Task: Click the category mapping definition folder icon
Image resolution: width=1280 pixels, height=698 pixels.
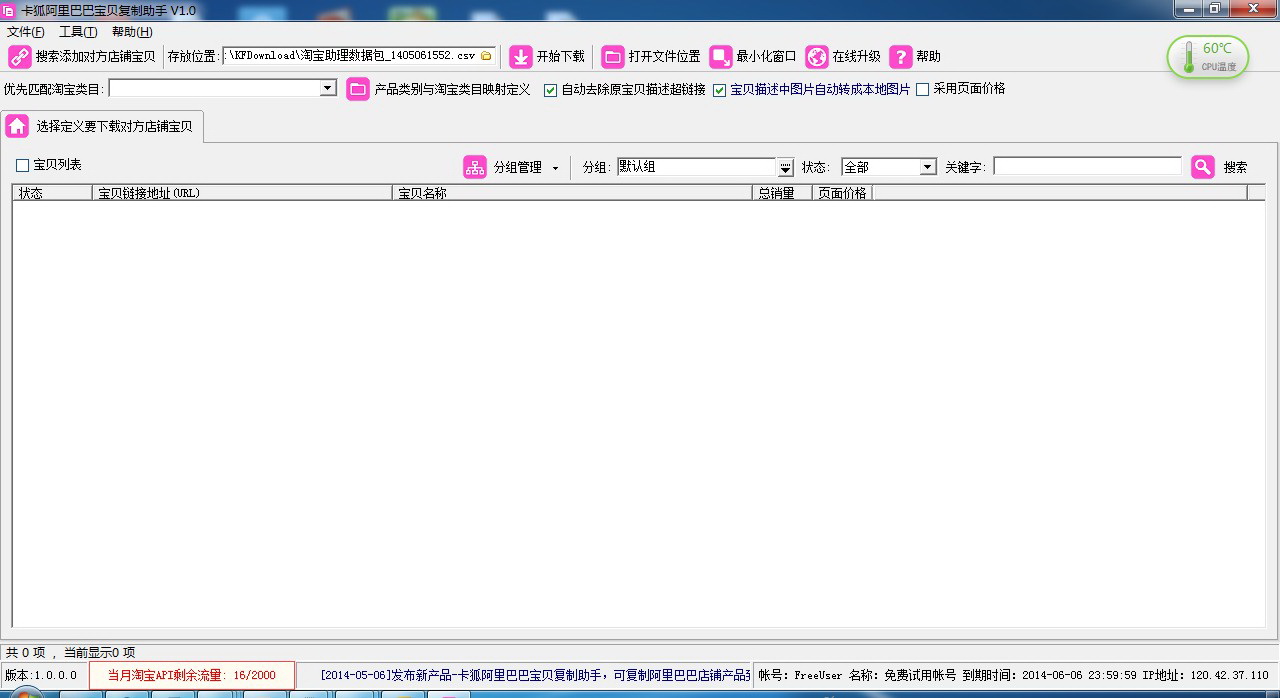Action: (x=358, y=89)
